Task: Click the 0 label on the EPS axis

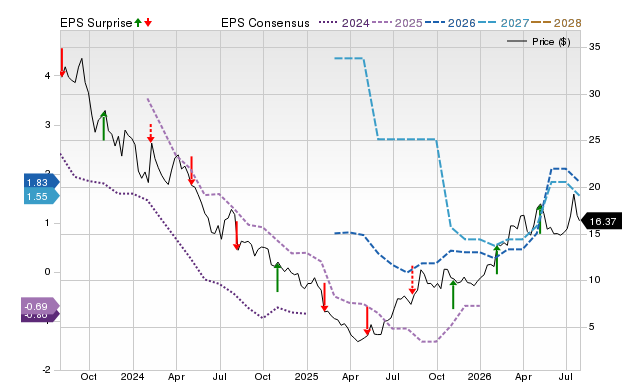Action: 48,272
